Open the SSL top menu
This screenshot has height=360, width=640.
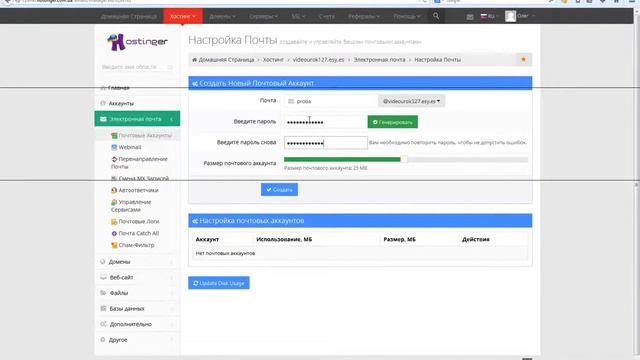click(x=298, y=16)
